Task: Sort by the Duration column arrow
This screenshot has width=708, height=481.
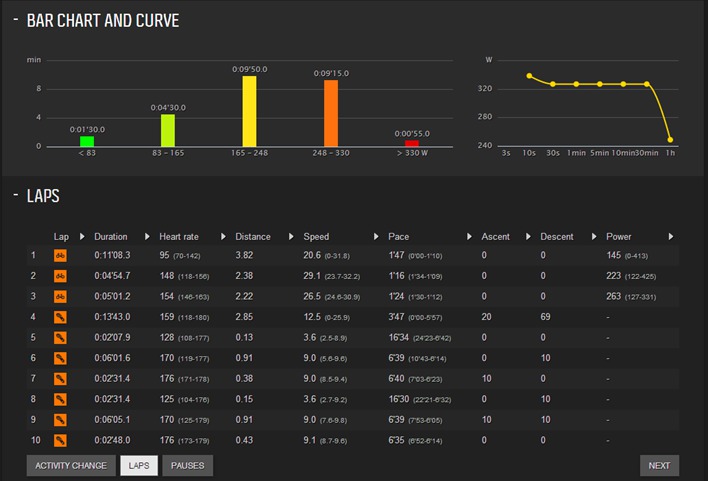Action: (147, 236)
